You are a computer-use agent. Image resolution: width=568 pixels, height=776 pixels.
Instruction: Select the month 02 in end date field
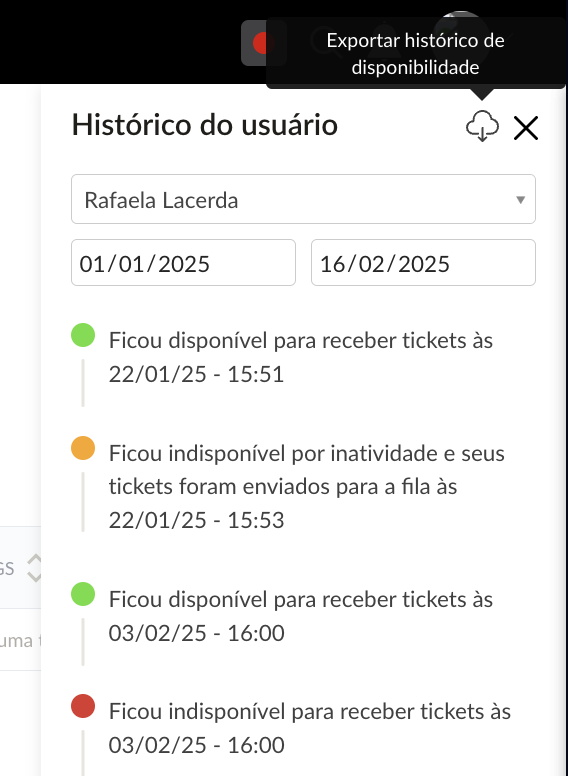click(x=372, y=264)
